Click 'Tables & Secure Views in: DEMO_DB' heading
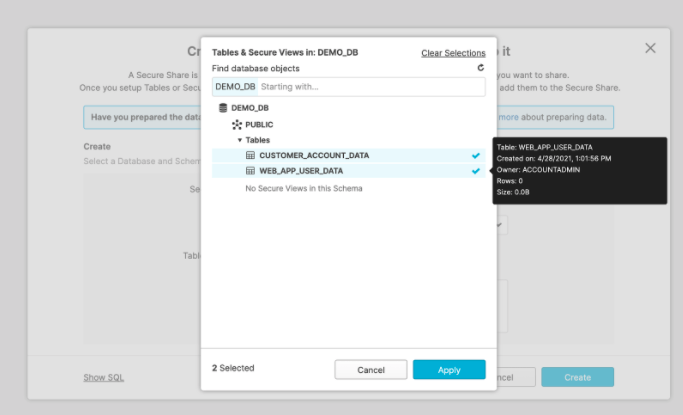This screenshot has width=683, height=415. [285, 52]
